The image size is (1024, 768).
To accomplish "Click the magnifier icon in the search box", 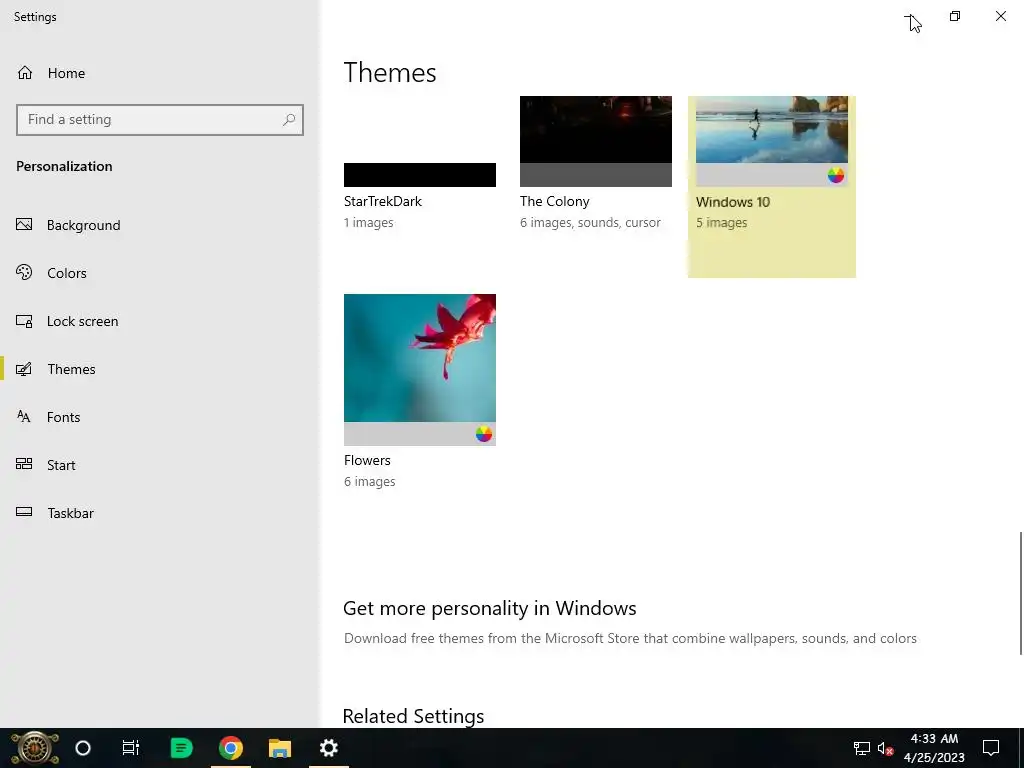I will click(x=289, y=120).
